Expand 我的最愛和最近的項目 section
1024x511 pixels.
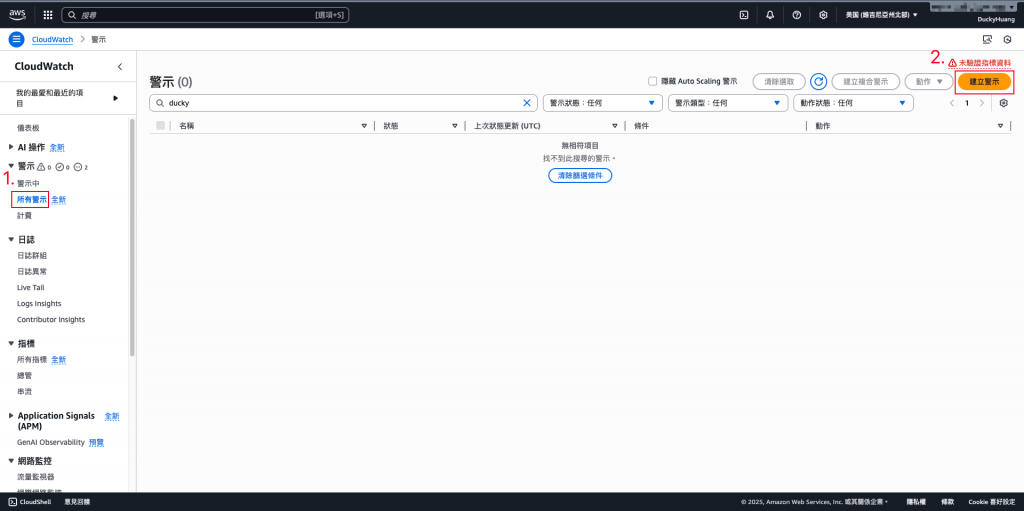click(116, 98)
